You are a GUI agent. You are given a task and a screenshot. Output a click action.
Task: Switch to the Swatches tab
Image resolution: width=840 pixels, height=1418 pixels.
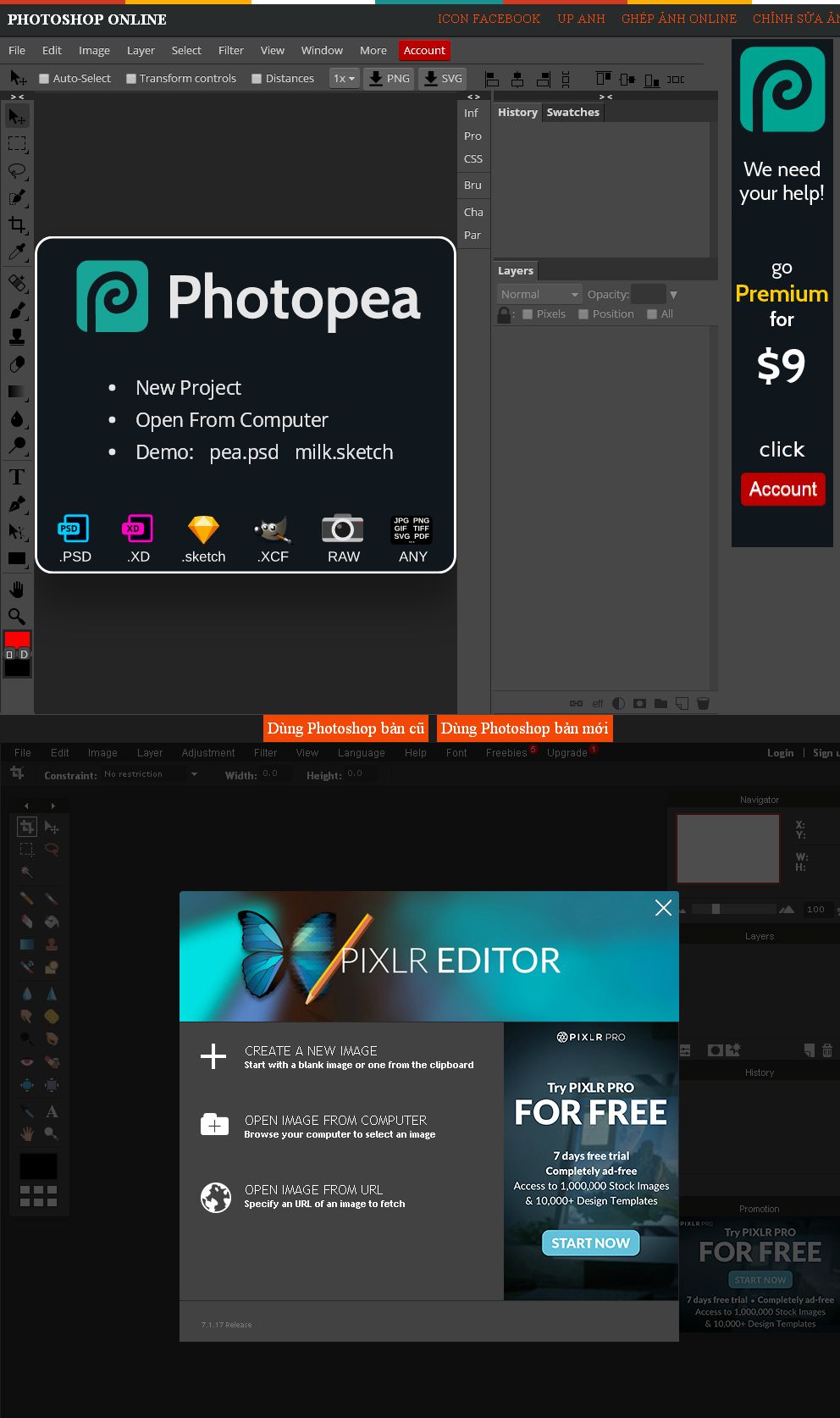coord(573,113)
